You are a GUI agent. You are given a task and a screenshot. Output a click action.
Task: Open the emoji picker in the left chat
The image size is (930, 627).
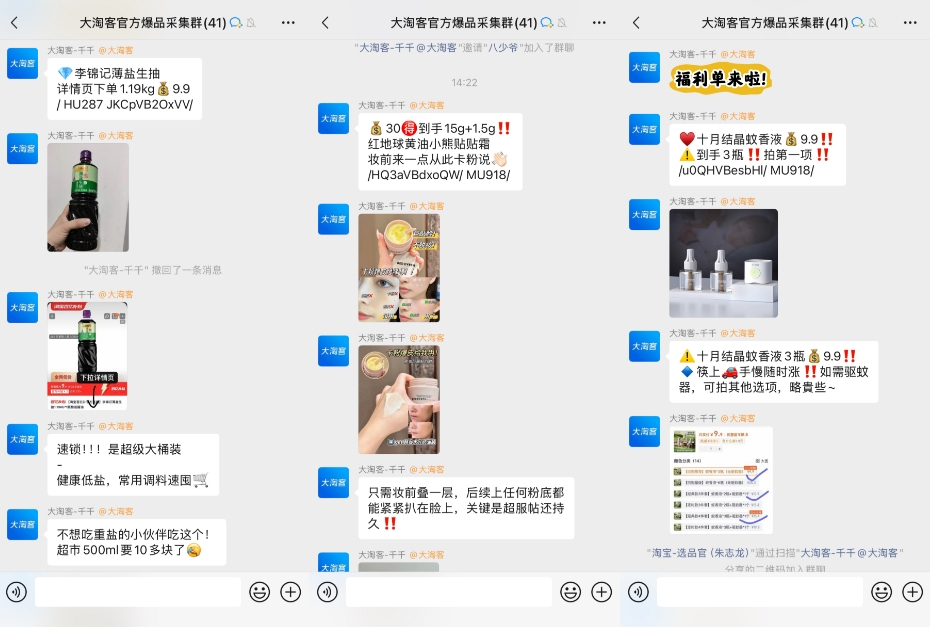[x=259, y=592]
